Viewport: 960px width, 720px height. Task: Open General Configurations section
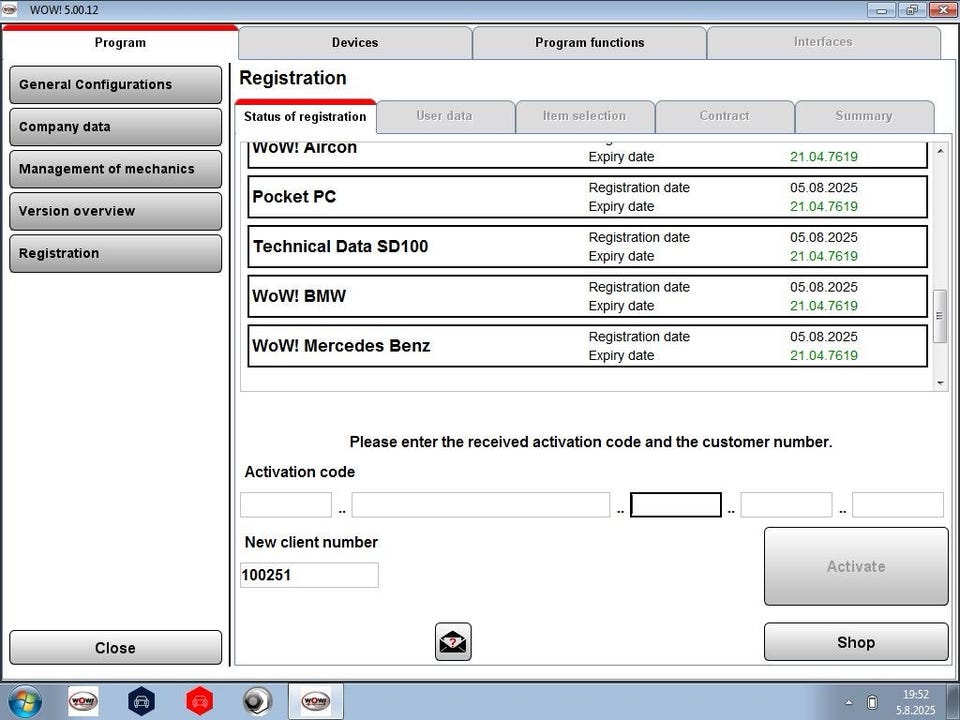(x=115, y=85)
